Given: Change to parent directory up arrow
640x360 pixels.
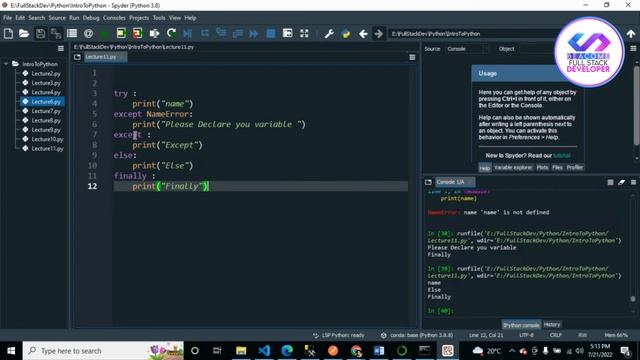Looking at the screenshot, I should coord(631,34).
